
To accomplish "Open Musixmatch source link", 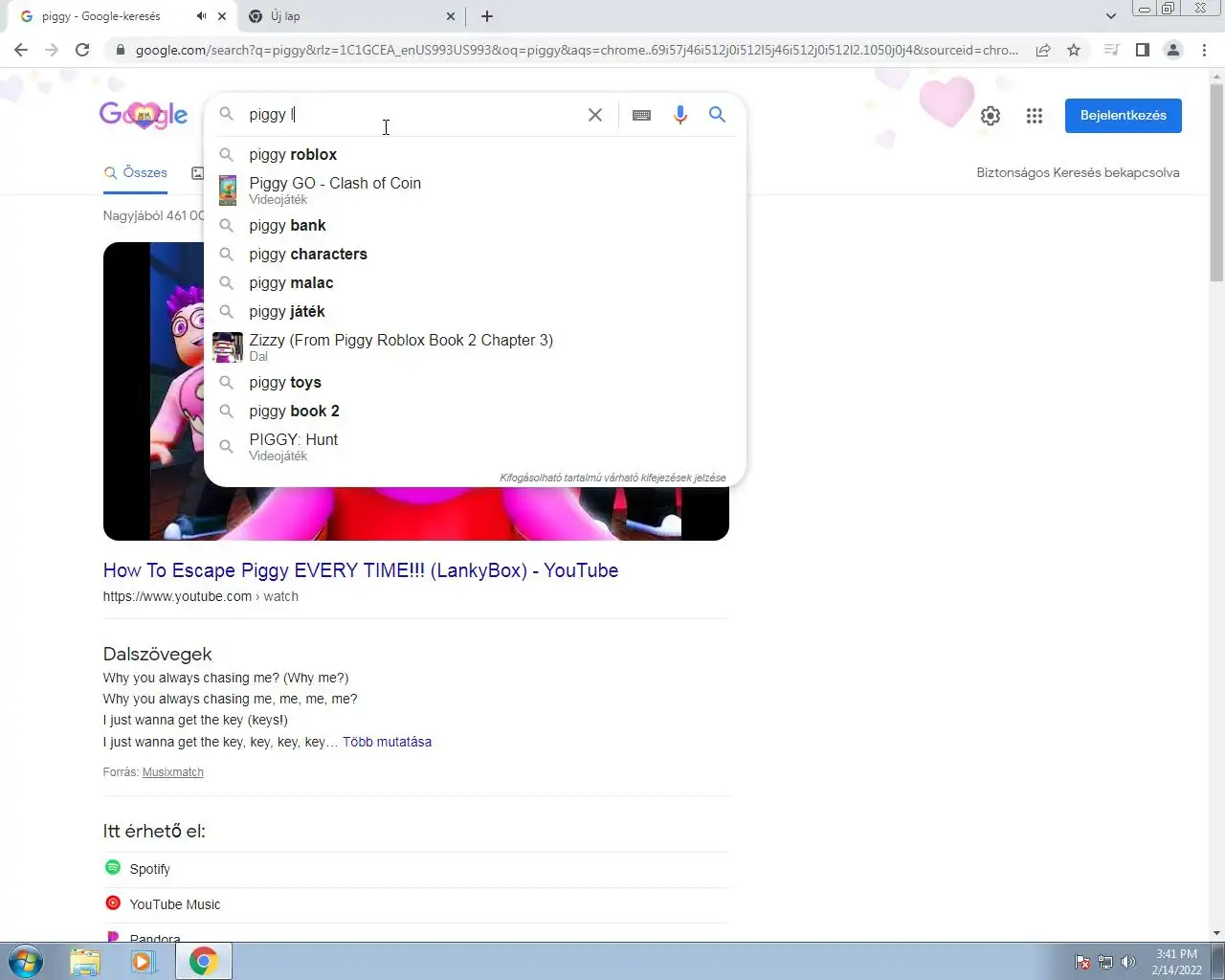I will pos(173,772).
